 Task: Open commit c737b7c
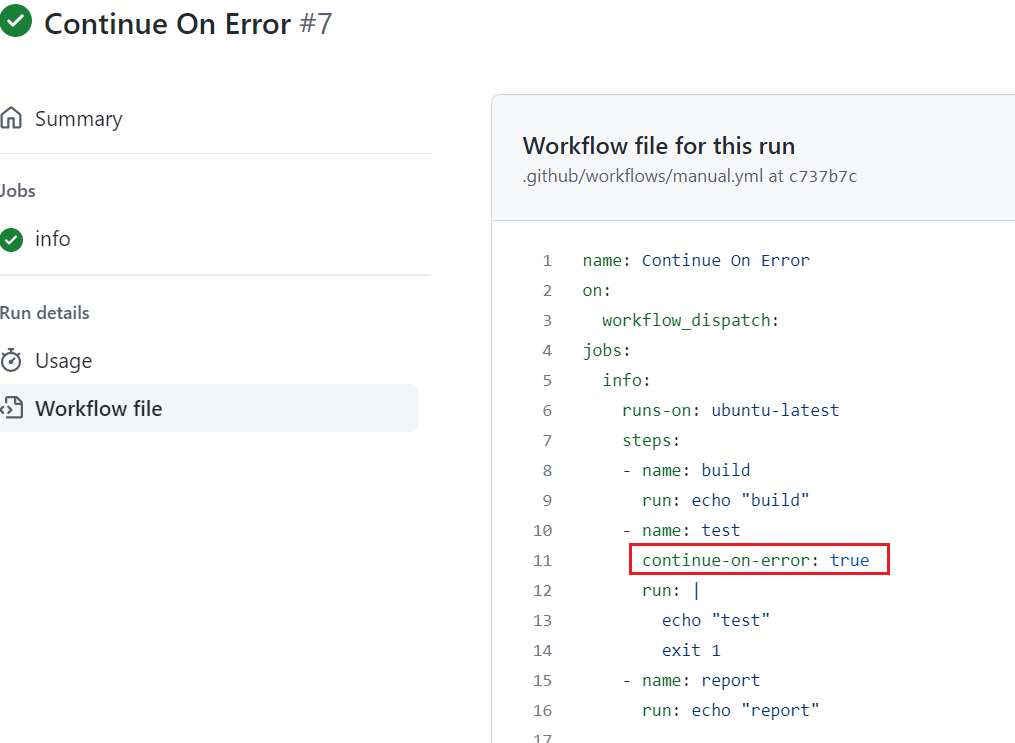pyautogui.click(x=822, y=176)
